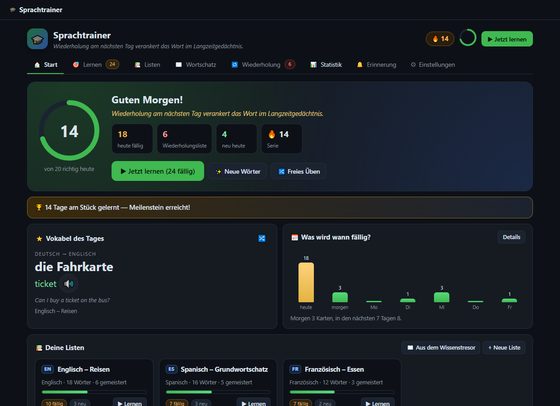
Task: Click the FR language badge
Action: [295, 369]
